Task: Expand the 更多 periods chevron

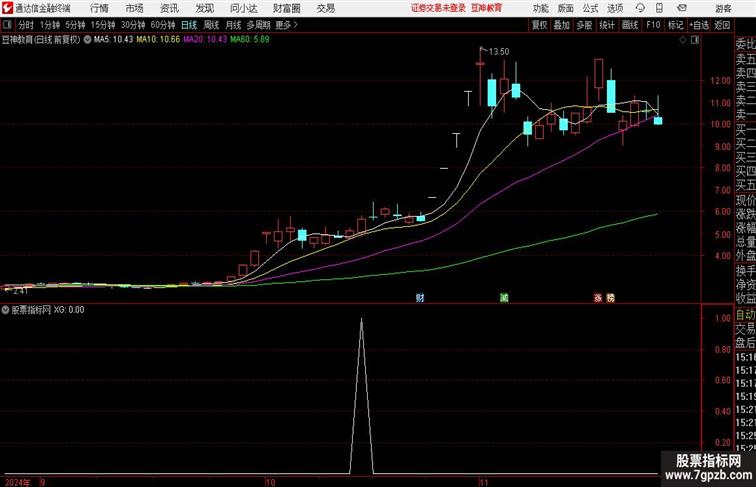Action: click(x=296, y=25)
